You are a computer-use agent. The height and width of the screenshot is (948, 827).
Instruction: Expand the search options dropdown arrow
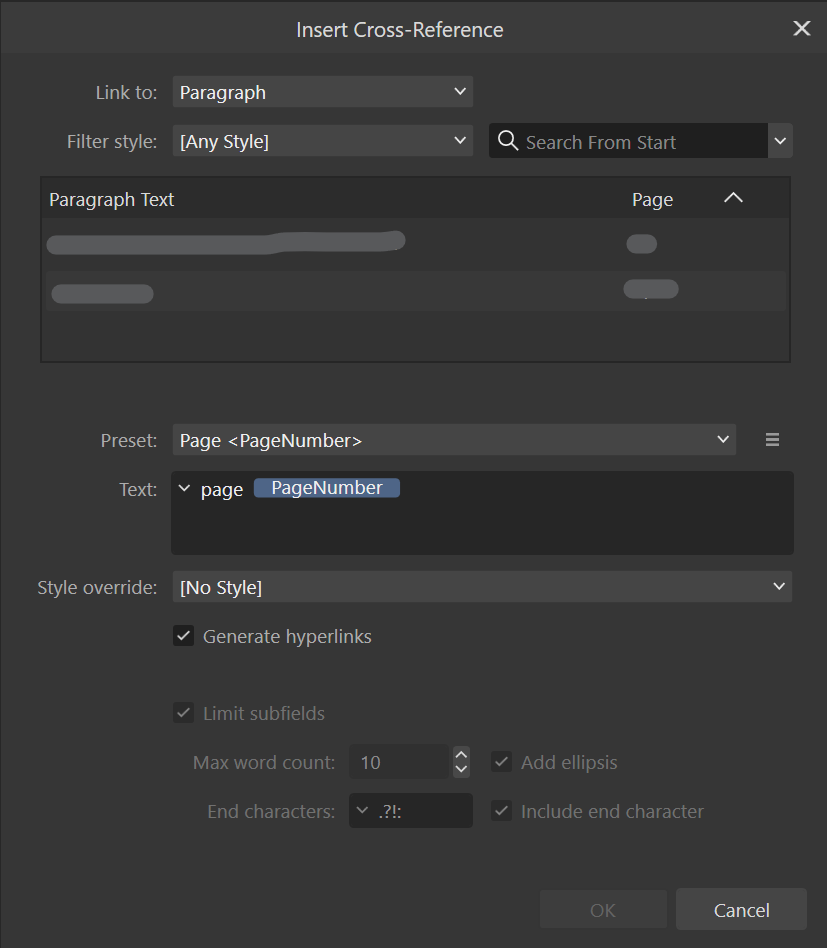[780, 142]
